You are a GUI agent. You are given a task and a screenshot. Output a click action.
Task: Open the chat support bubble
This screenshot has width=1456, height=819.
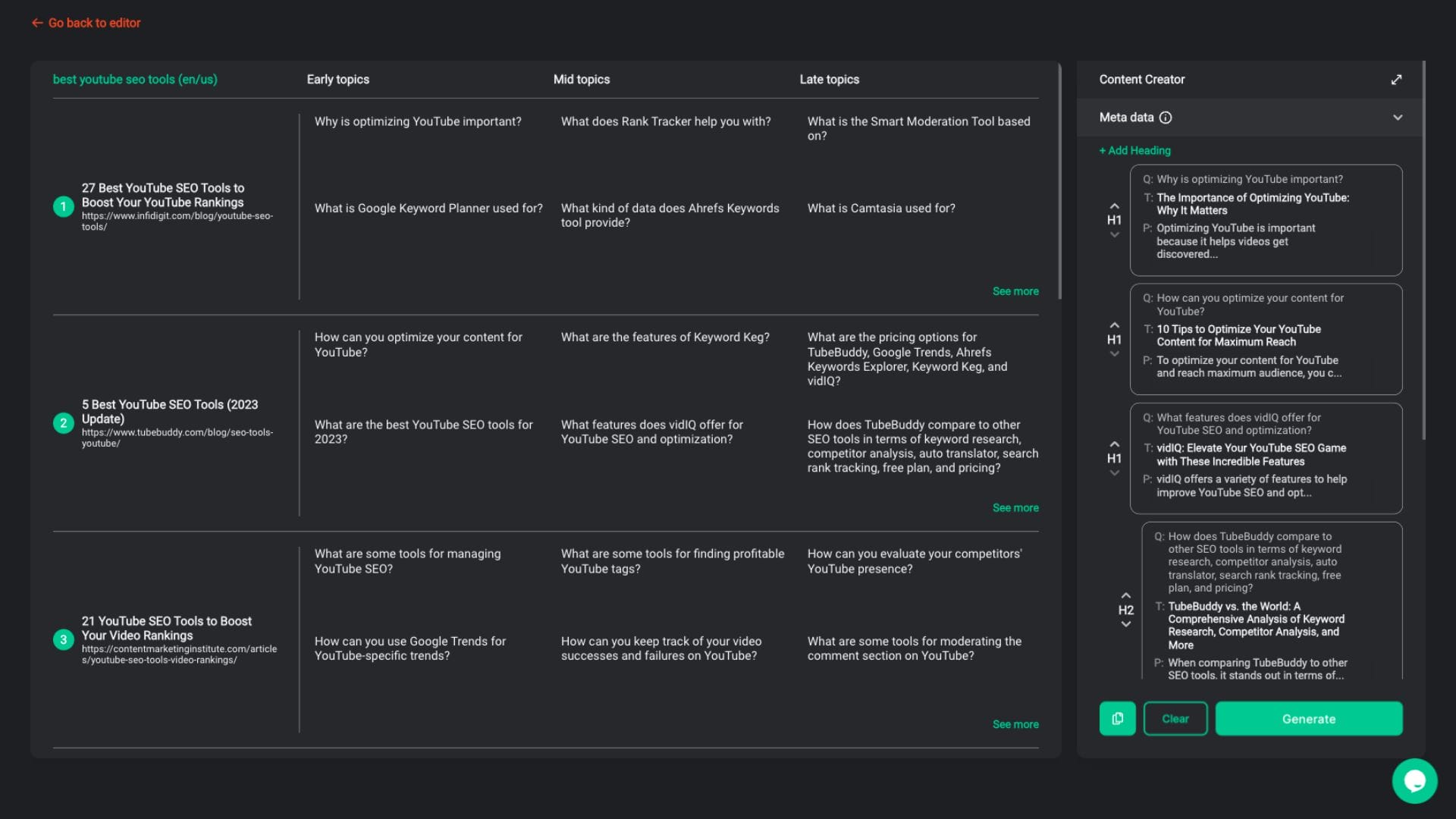click(1414, 780)
